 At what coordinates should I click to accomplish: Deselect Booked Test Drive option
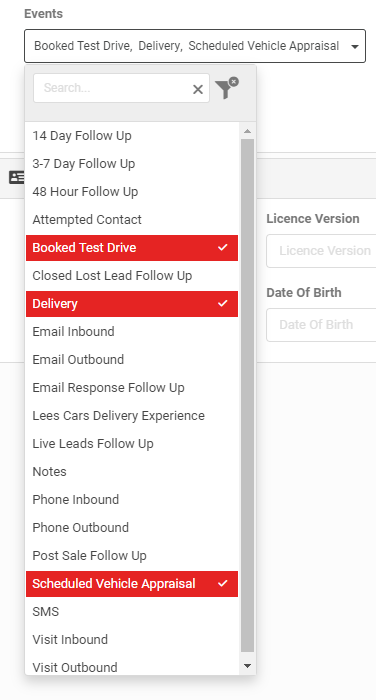132,248
